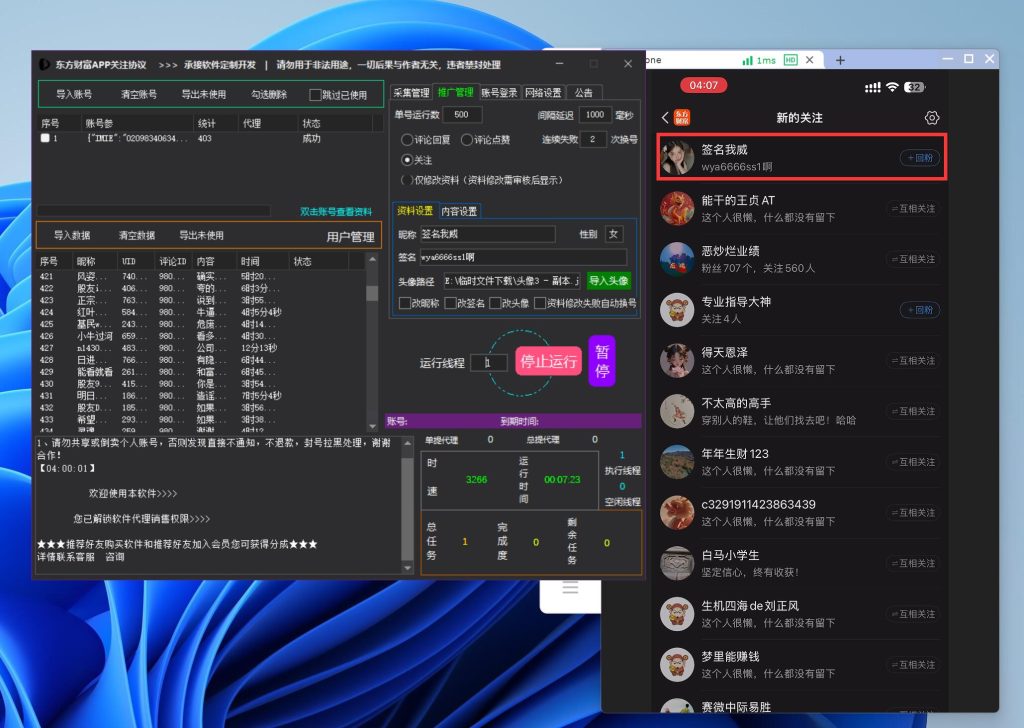The height and width of the screenshot is (728, 1024).
Task: Tick the 改昵称 checkbox
Action: [x=404, y=303]
